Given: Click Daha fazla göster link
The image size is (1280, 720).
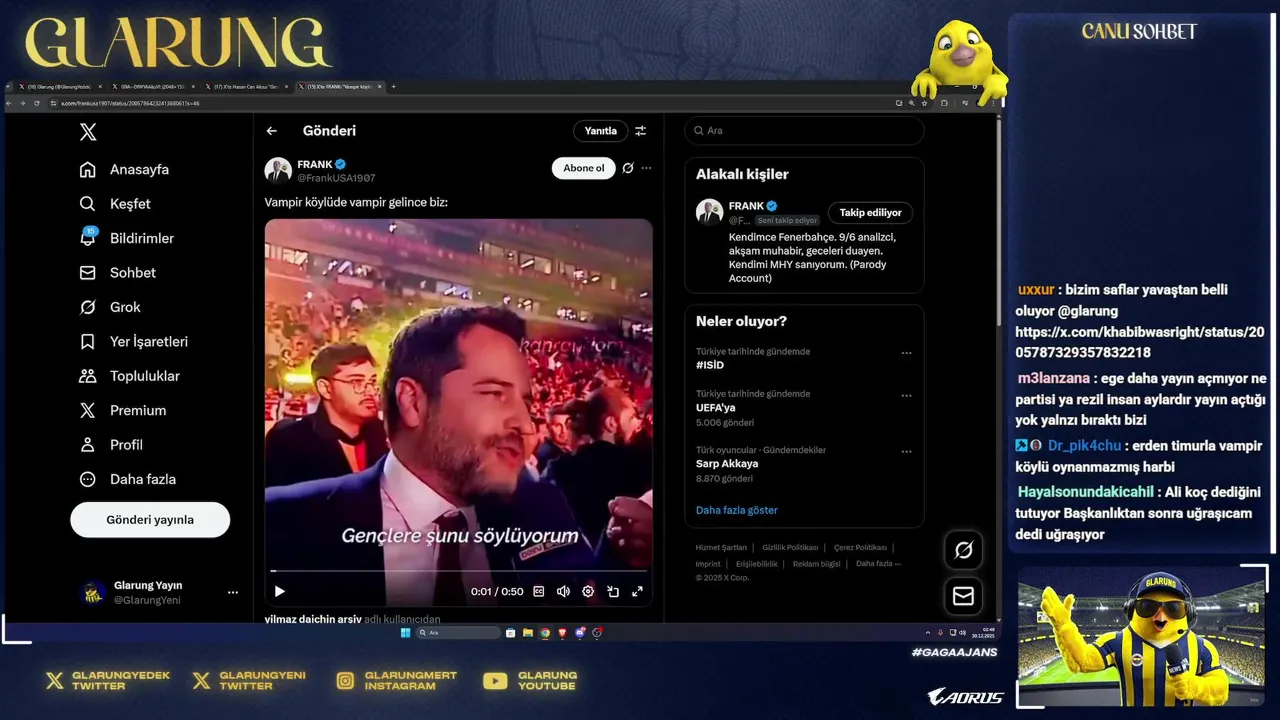Looking at the screenshot, I should [737, 510].
